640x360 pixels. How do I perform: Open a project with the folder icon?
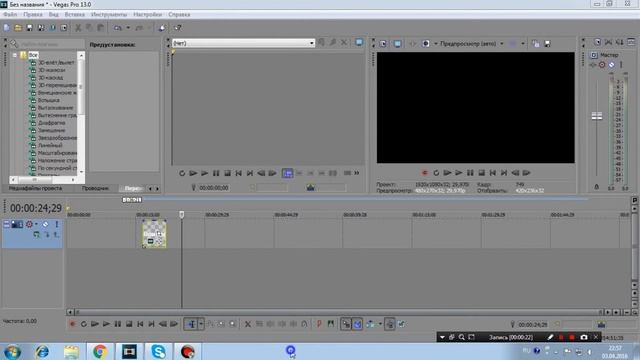coord(18,28)
